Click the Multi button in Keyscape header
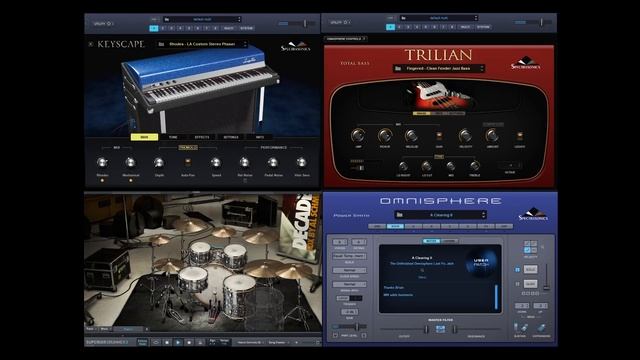 (x=229, y=28)
